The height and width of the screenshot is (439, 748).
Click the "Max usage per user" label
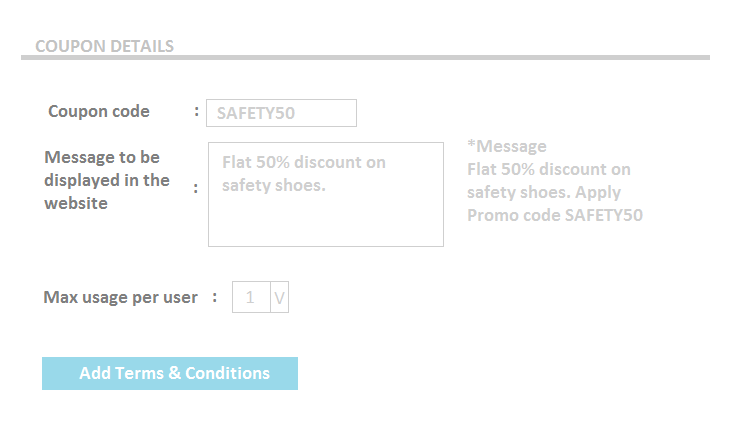point(121,297)
